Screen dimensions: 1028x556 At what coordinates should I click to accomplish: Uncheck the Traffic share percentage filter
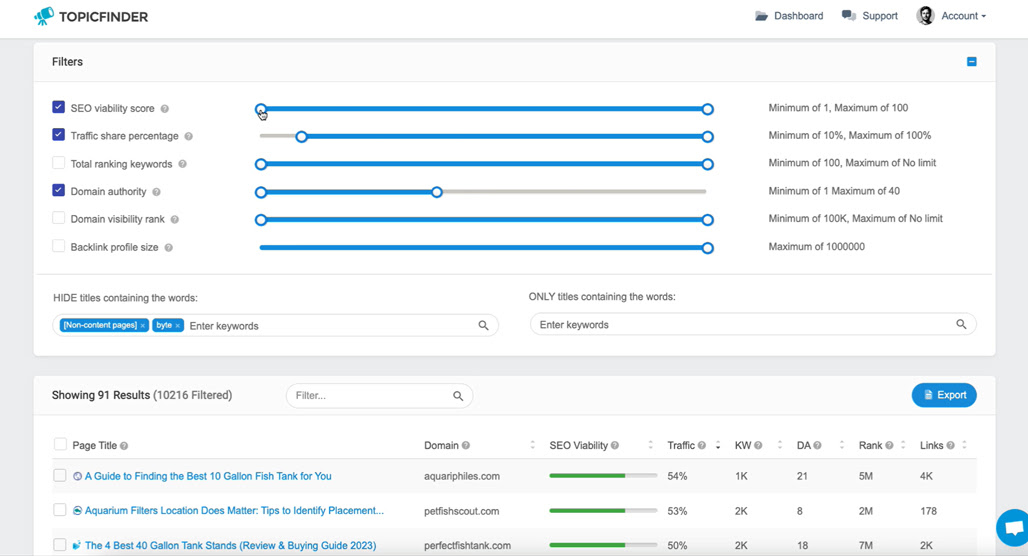tap(58, 134)
